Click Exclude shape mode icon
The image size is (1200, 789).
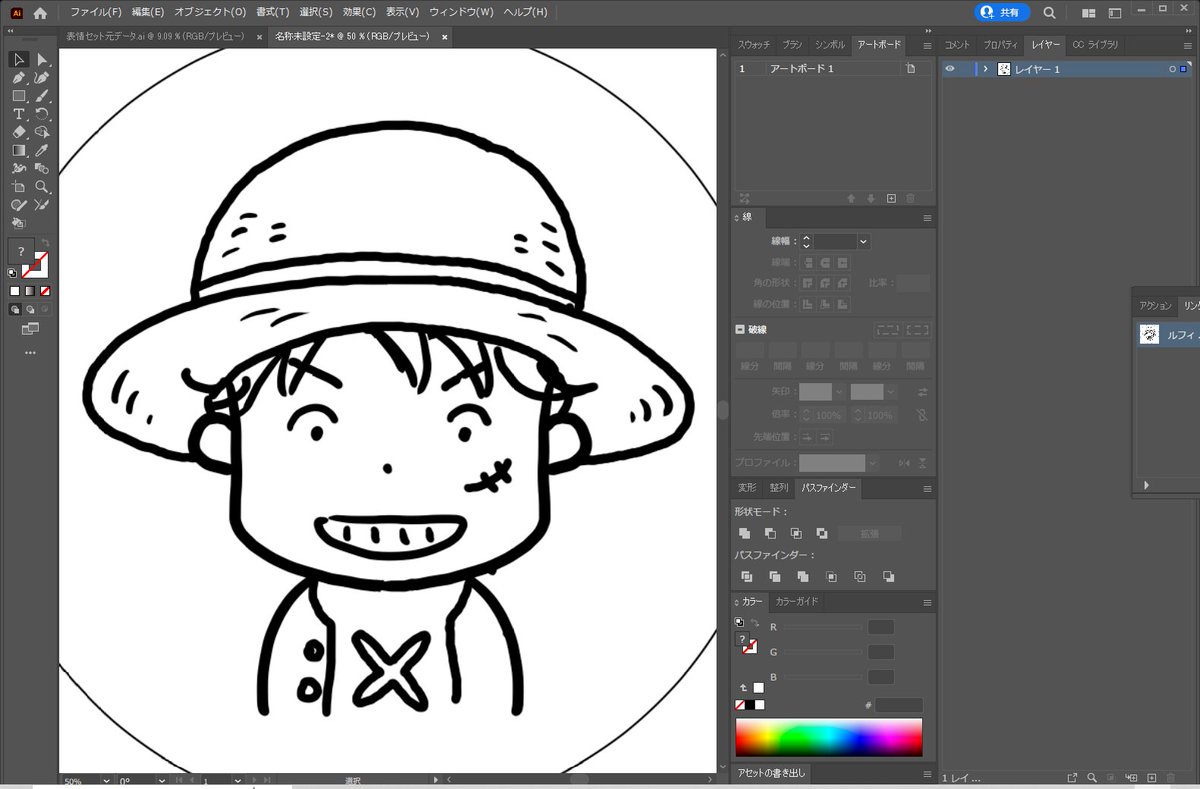point(822,534)
